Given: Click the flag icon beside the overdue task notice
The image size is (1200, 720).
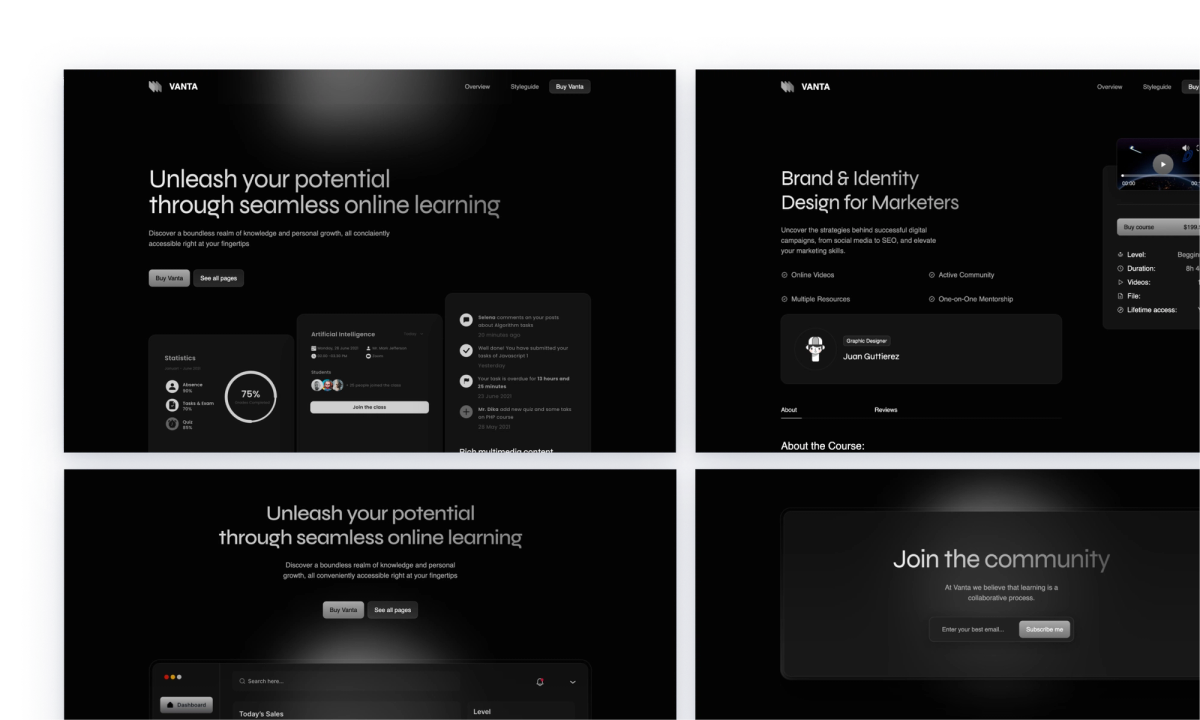Looking at the screenshot, I should [466, 381].
